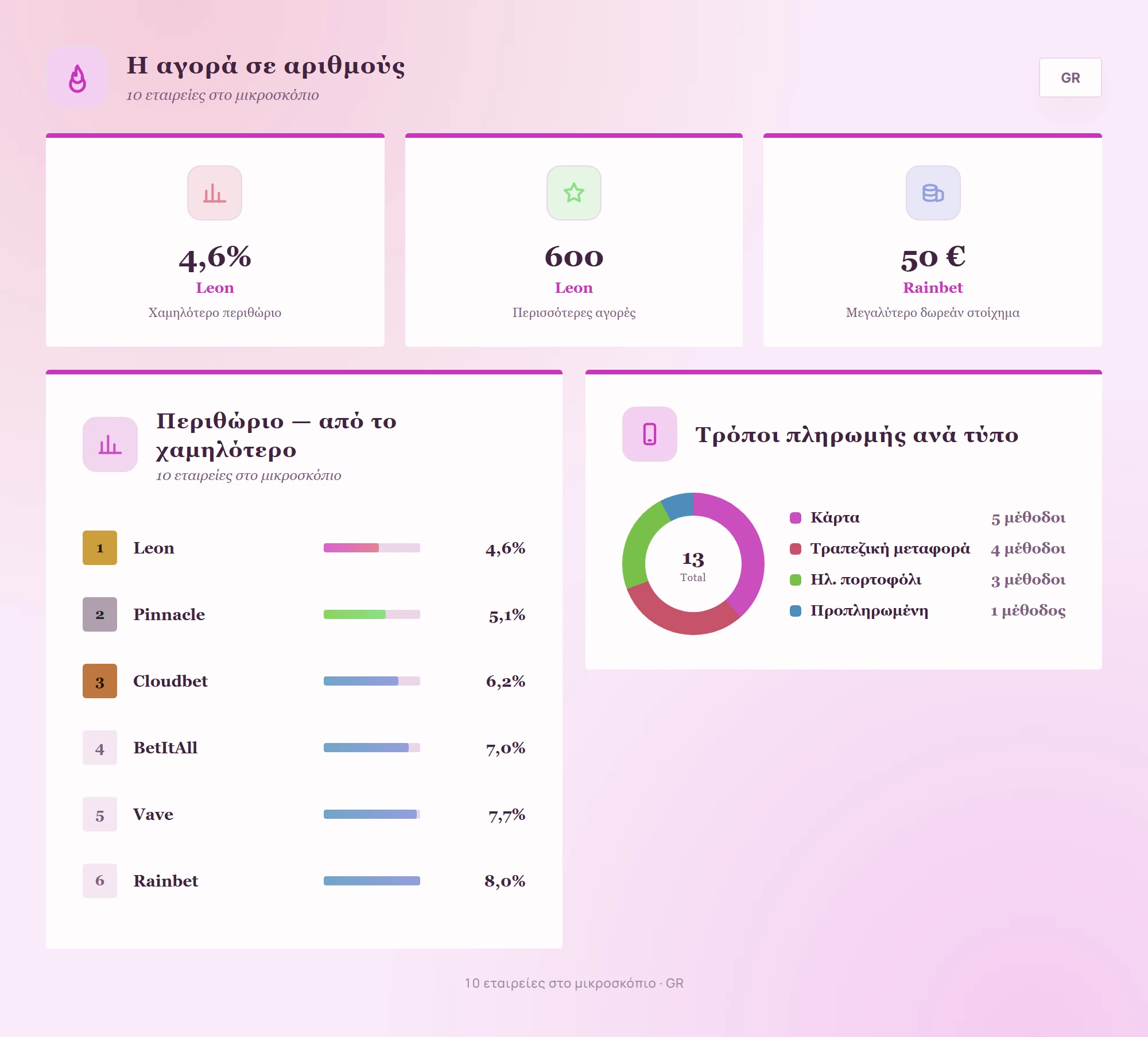Click the 8,0% value for Rainbet
The width and height of the screenshot is (1148, 1037).
(505, 881)
